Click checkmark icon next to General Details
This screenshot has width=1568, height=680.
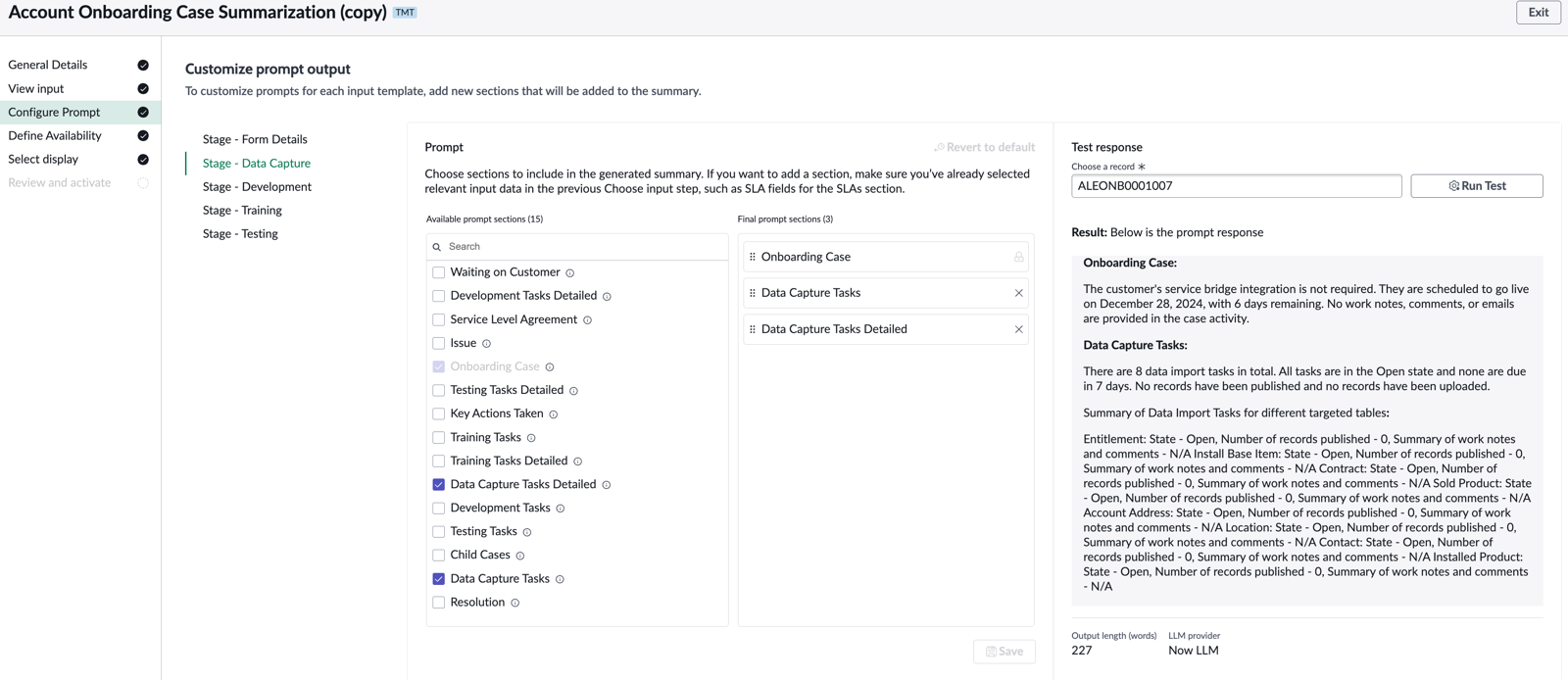(x=143, y=66)
